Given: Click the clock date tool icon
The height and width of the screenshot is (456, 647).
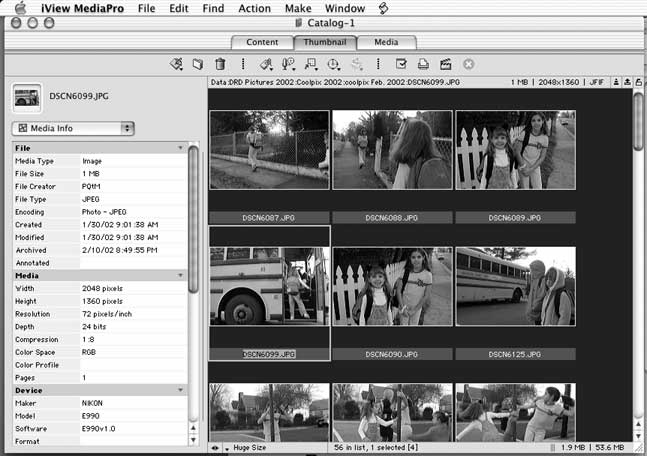Looking at the screenshot, I should click(333, 64).
